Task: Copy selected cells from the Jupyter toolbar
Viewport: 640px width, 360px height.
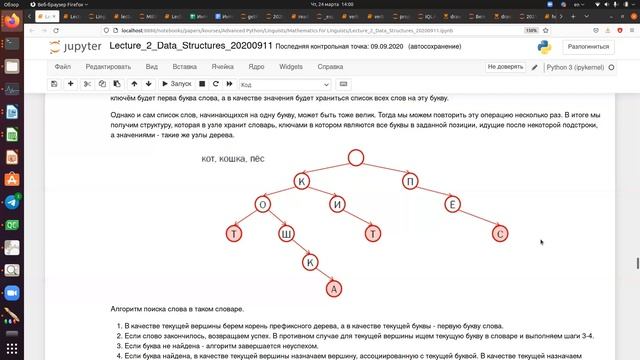Action: tap(102, 84)
